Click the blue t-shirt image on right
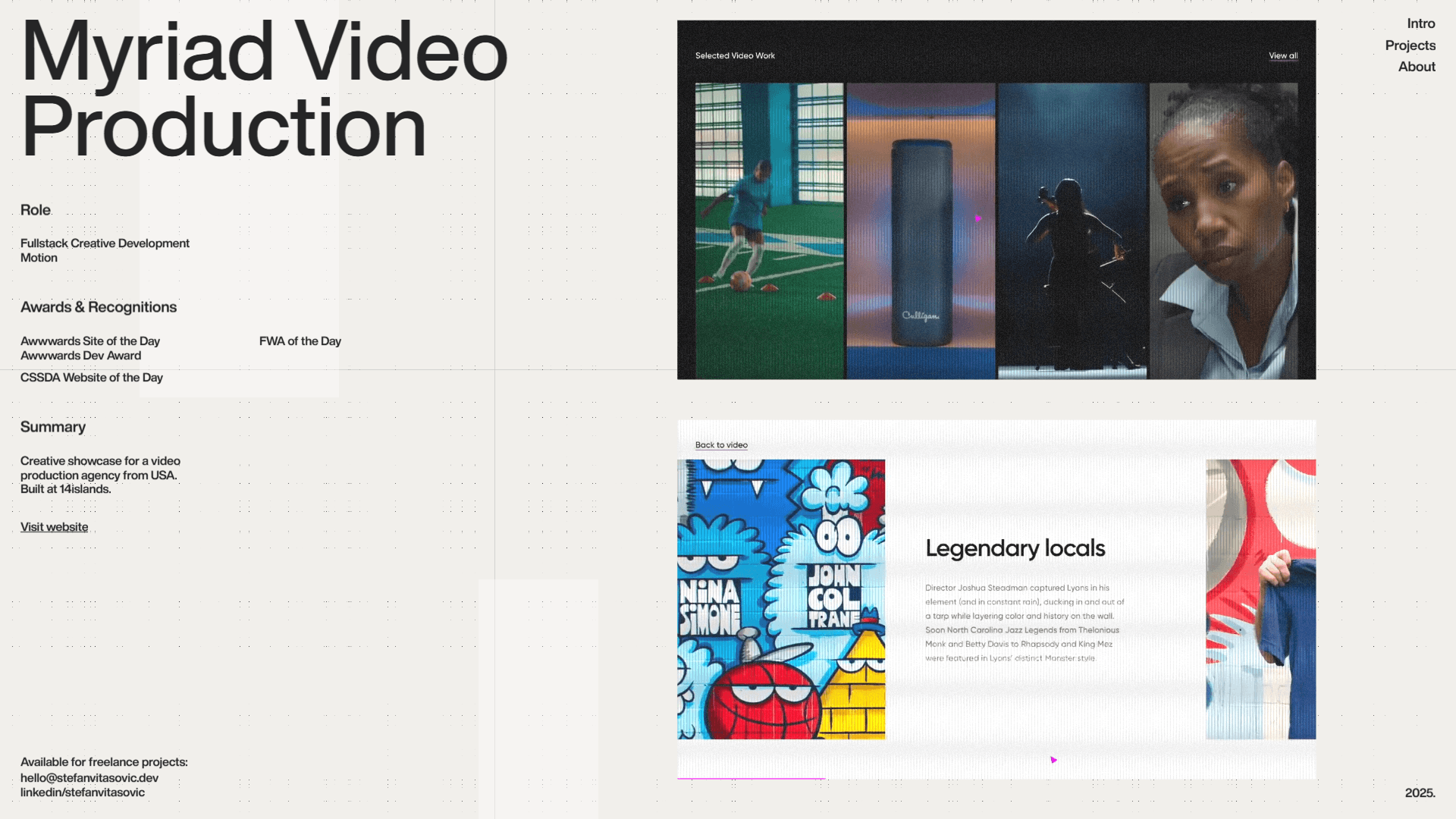 (x=1260, y=599)
